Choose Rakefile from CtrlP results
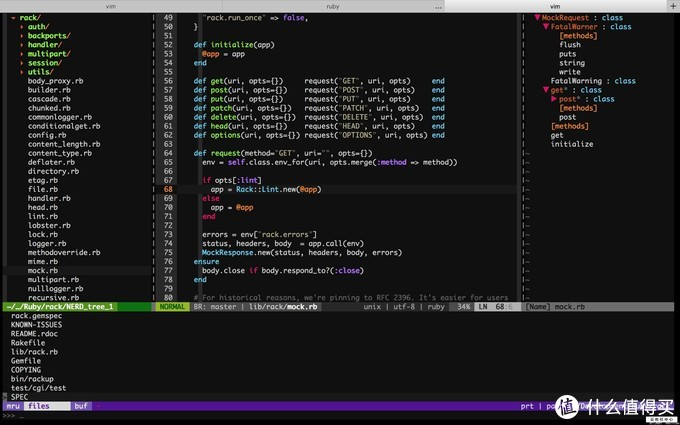The image size is (680, 425). (x=28, y=343)
